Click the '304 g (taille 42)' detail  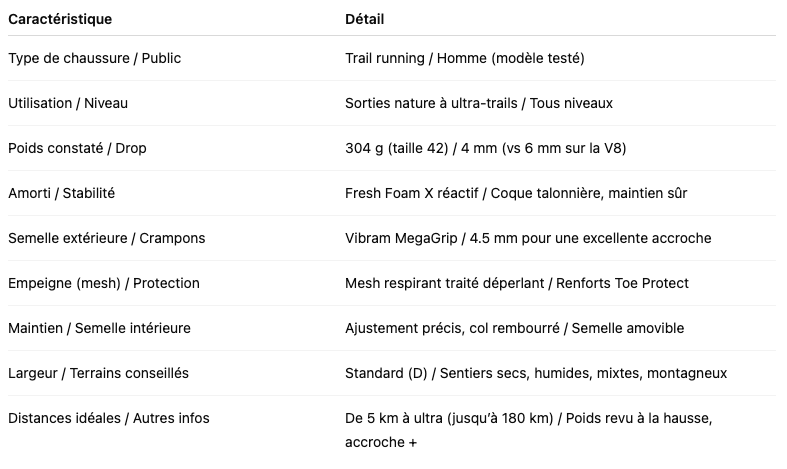(x=397, y=149)
